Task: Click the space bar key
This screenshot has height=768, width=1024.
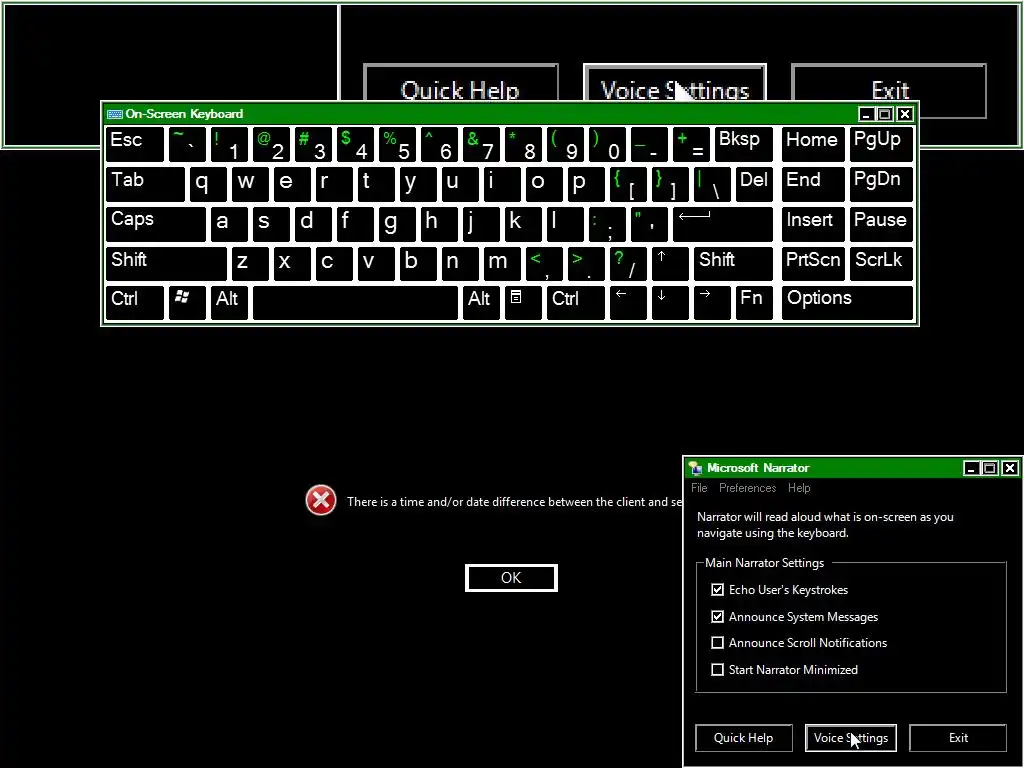Action: (x=355, y=303)
